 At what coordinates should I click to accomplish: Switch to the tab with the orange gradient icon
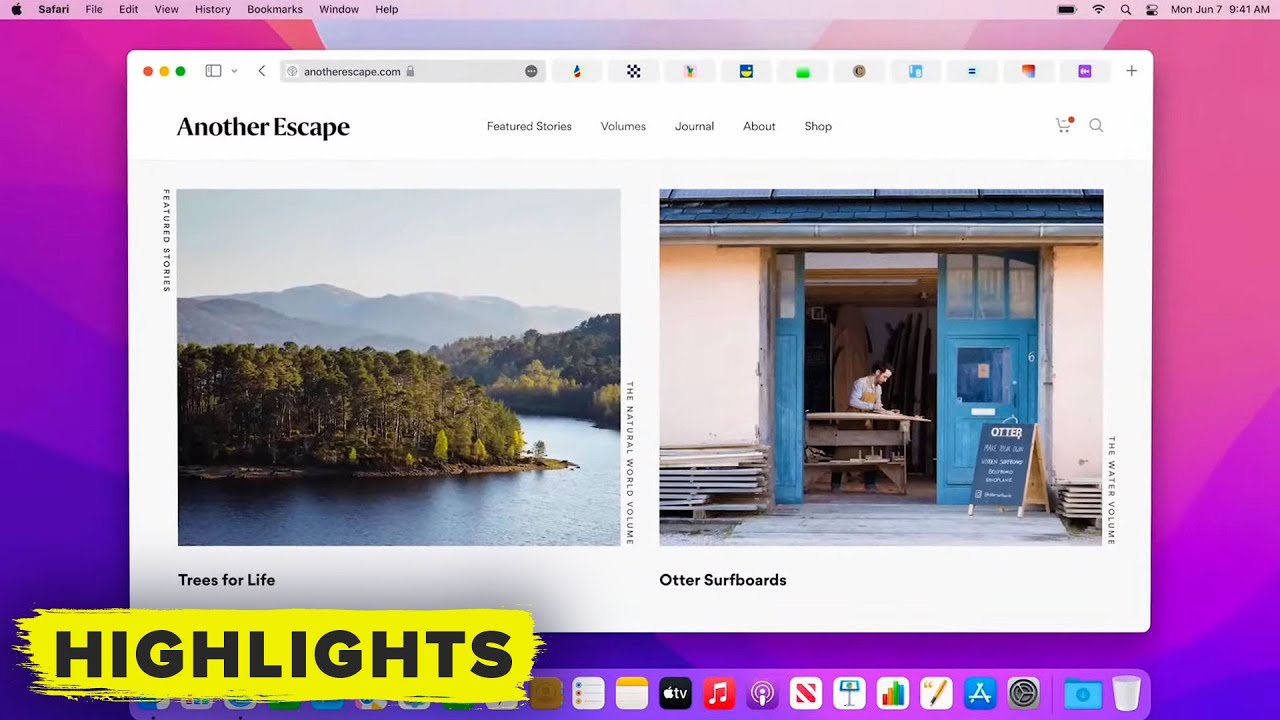(x=1028, y=71)
